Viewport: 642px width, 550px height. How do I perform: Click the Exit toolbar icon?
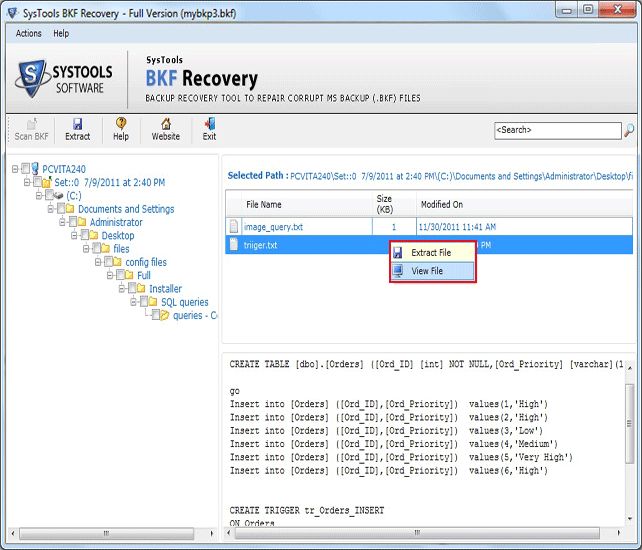coord(209,129)
